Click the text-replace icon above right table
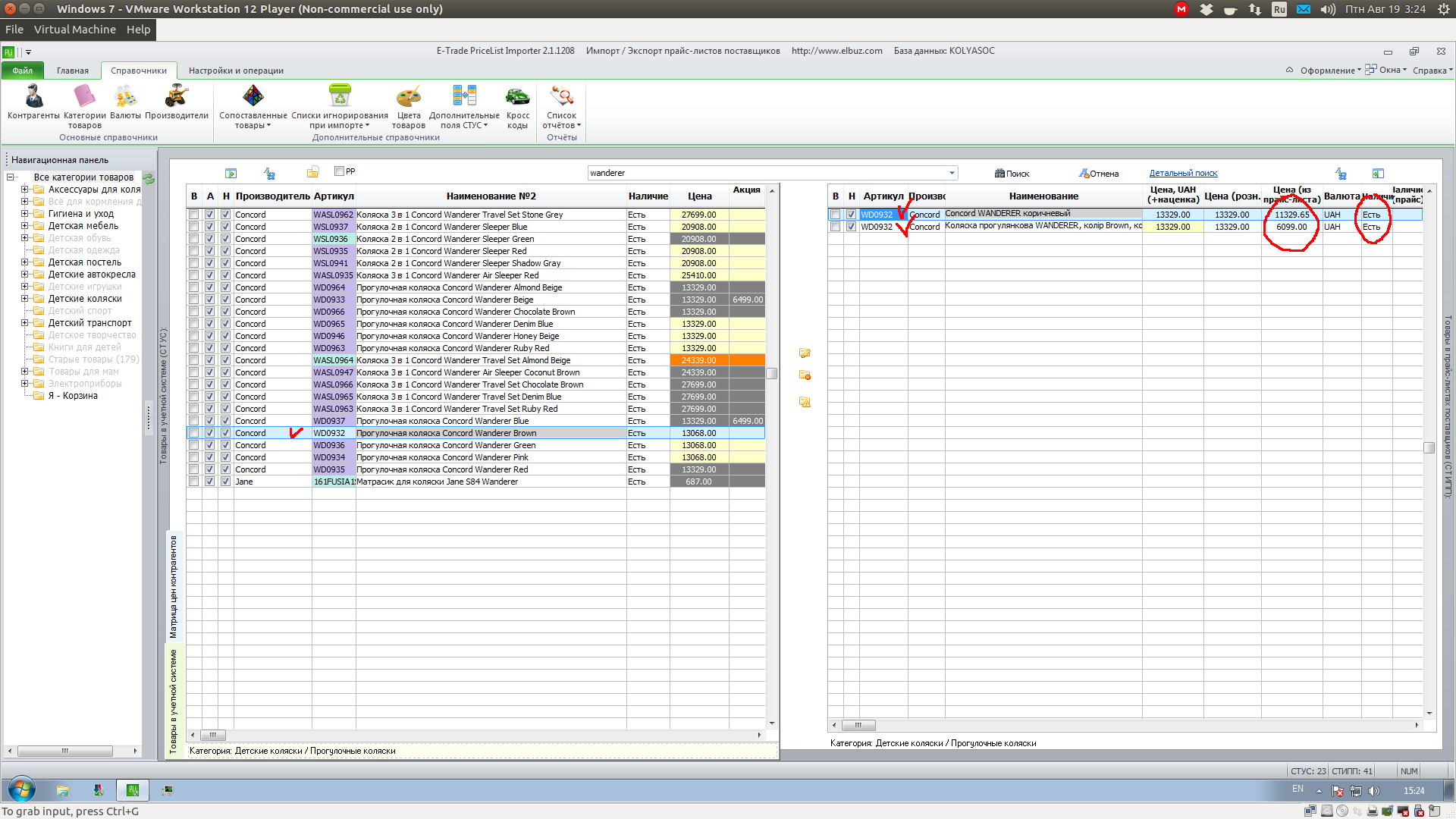The width and height of the screenshot is (1456, 819). 1341,174
